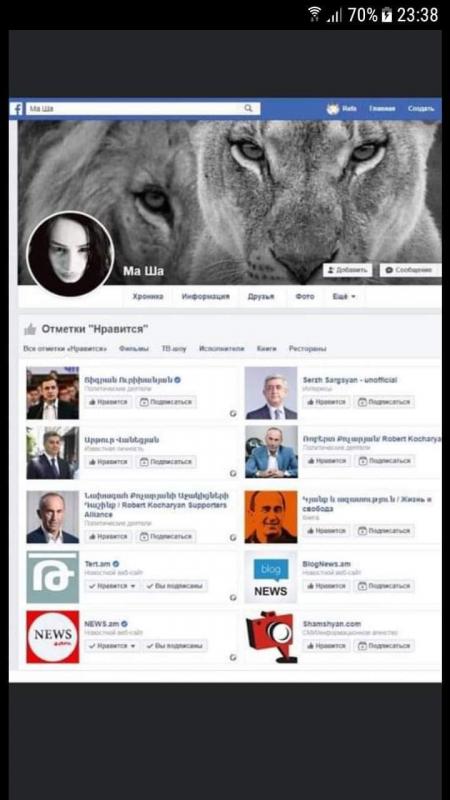Image resolution: width=450 pixels, height=800 pixels.
Task: Open the NEWS.am red logo
Action: (53, 637)
